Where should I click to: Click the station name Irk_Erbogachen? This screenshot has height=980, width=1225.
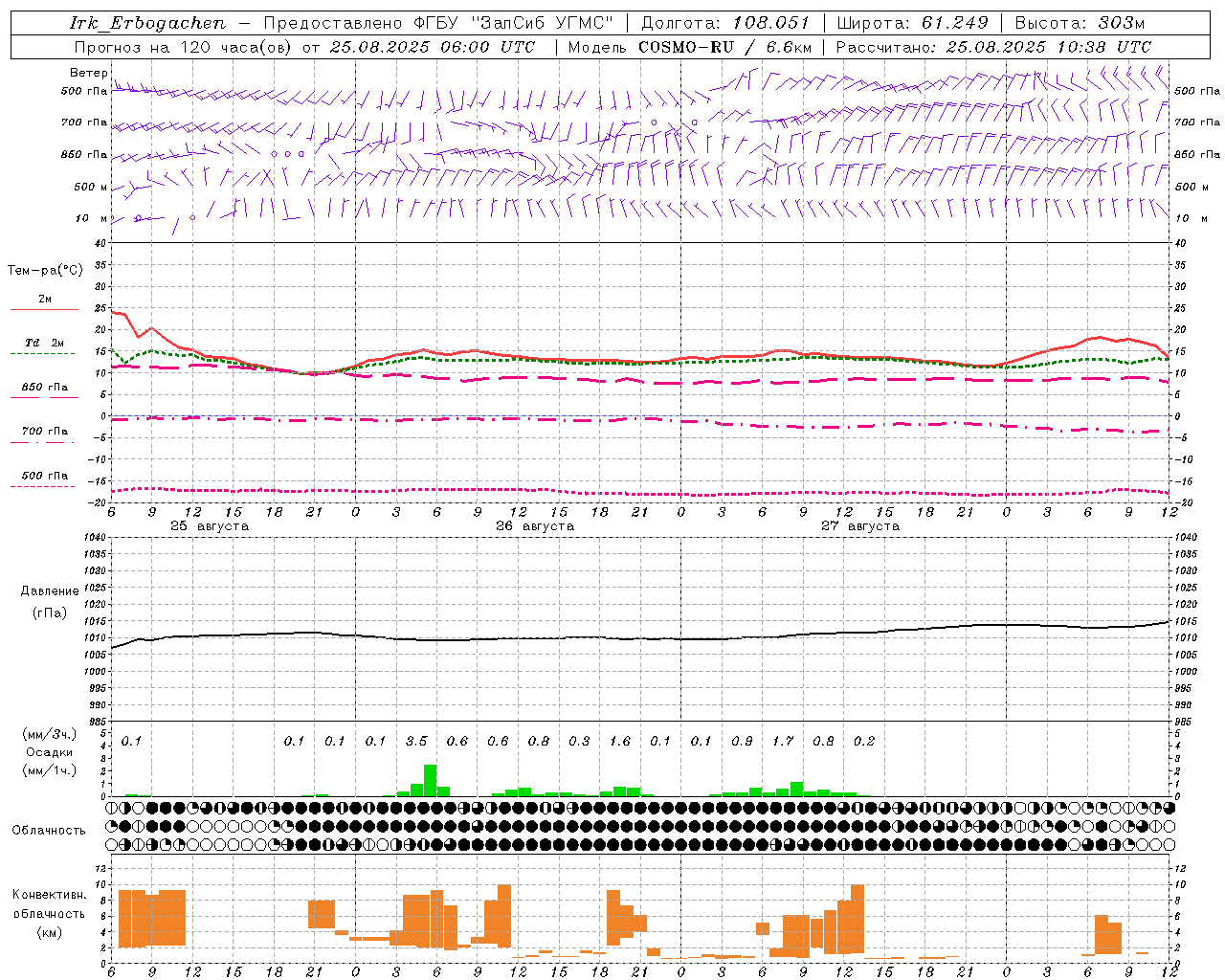click(x=147, y=23)
